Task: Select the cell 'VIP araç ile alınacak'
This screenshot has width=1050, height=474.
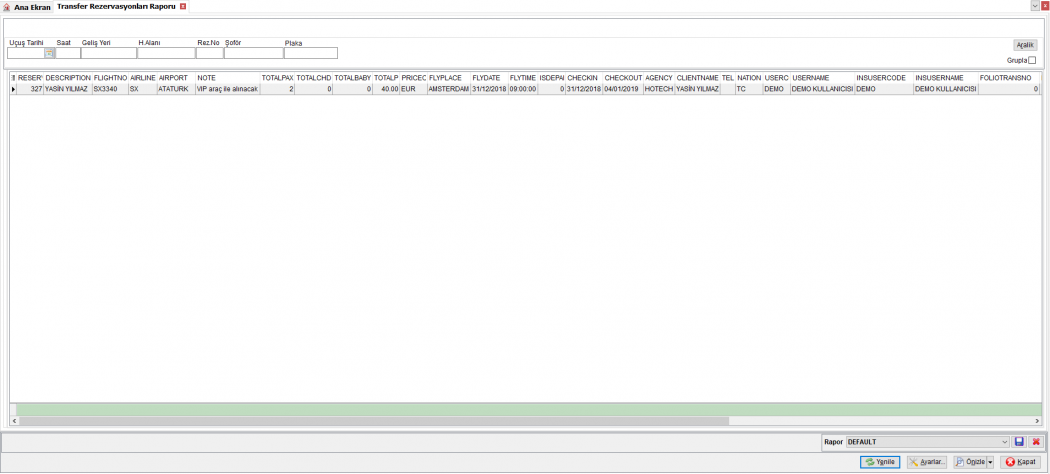Action: pyautogui.click(x=227, y=88)
